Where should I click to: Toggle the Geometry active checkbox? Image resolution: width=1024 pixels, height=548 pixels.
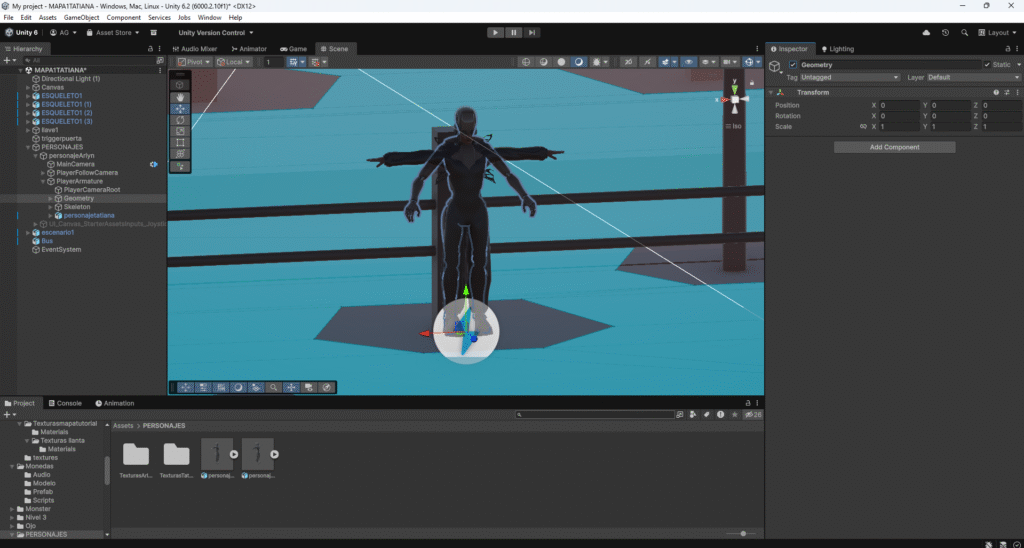click(x=794, y=65)
